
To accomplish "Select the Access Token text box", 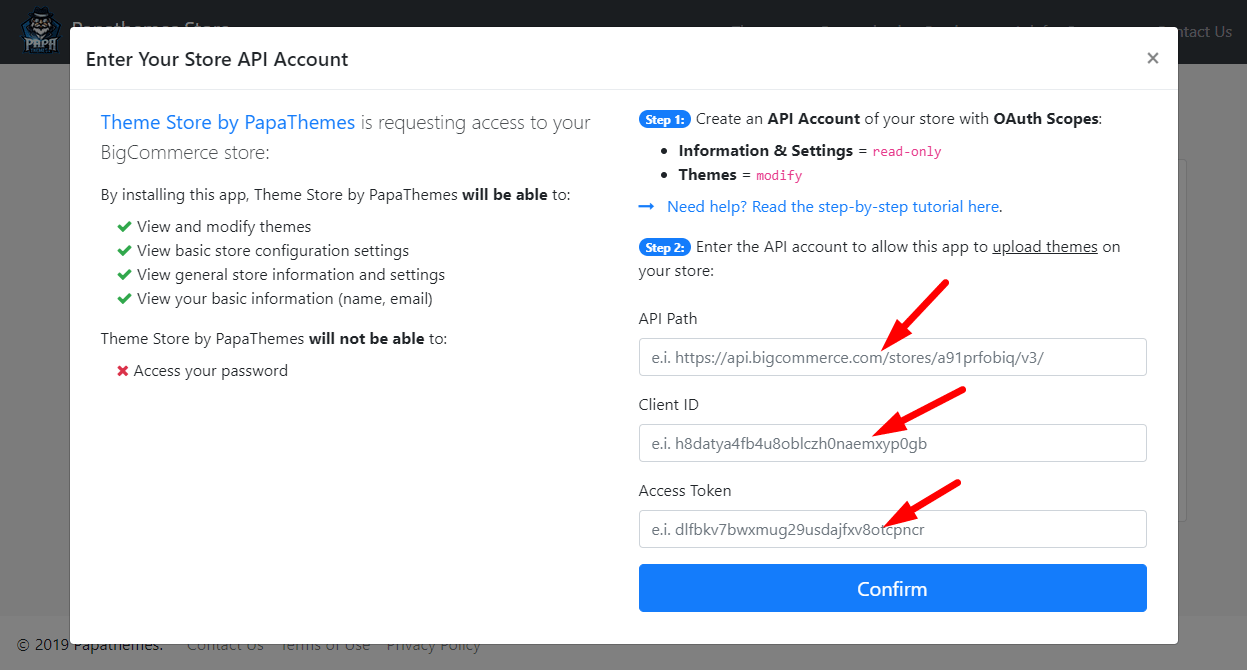I will click(x=892, y=529).
